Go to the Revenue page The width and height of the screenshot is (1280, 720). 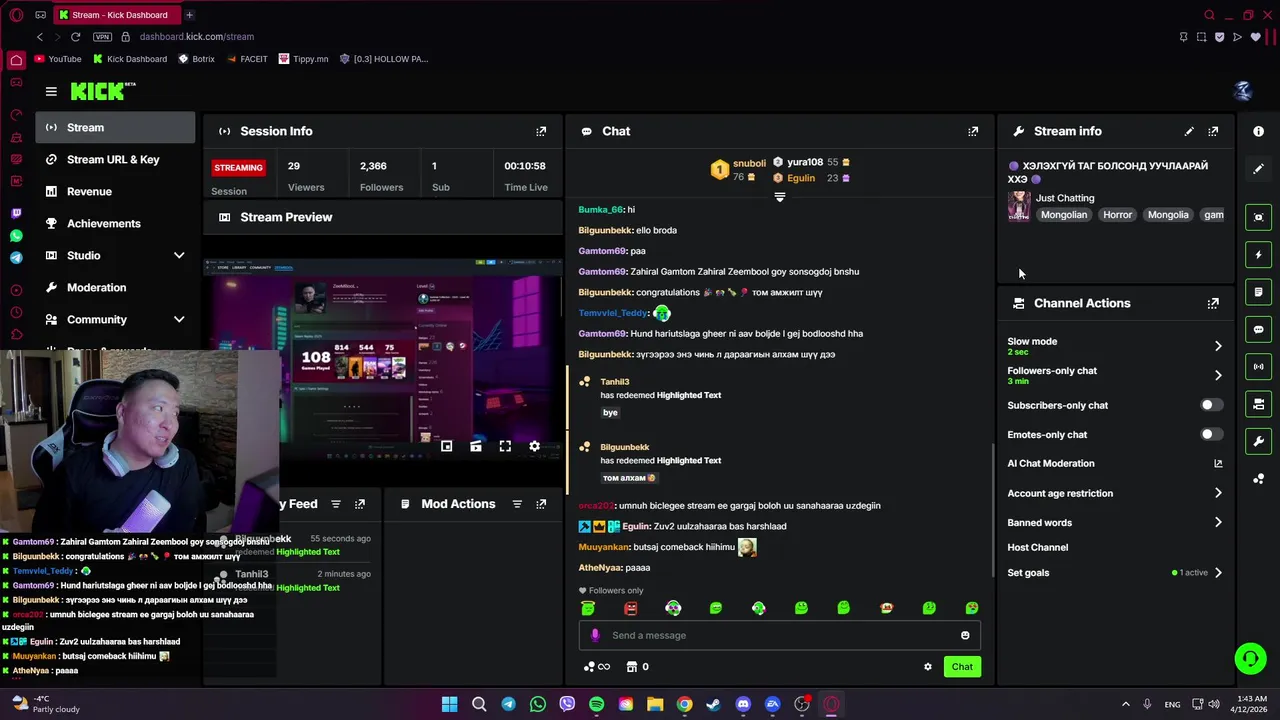tap(116, 191)
